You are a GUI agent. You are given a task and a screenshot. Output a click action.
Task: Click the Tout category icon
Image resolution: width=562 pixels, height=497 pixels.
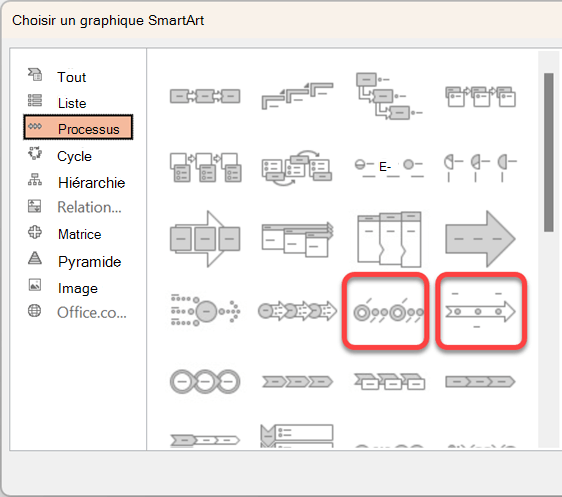coord(35,75)
